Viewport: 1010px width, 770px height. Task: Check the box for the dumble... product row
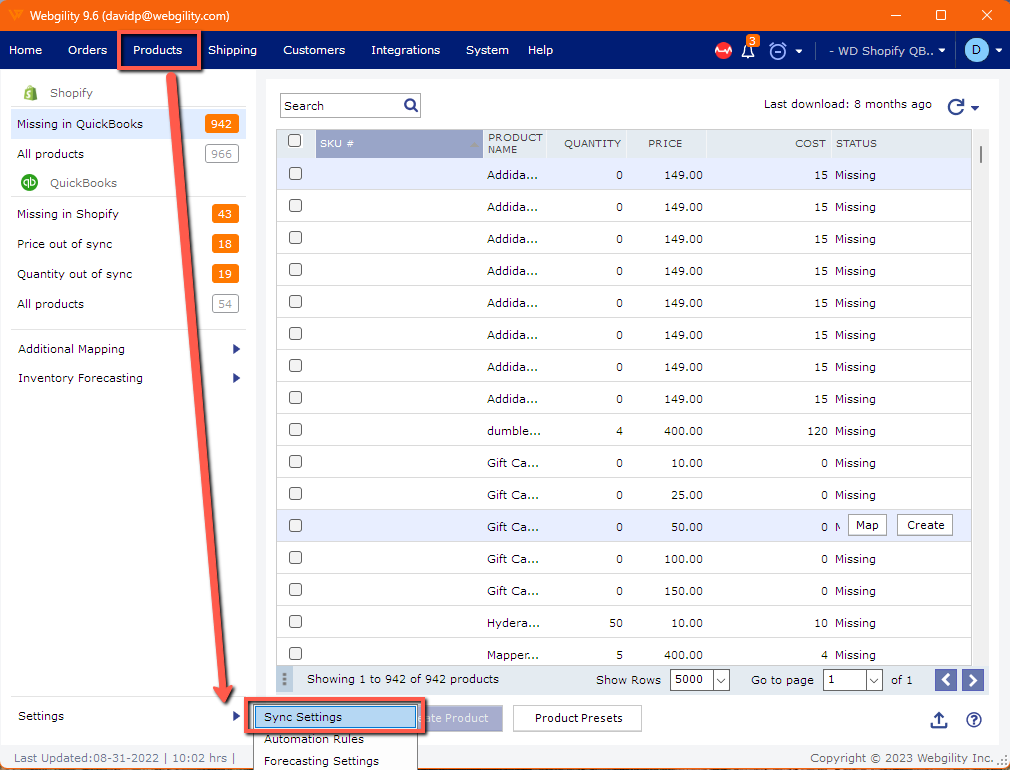[x=296, y=430]
